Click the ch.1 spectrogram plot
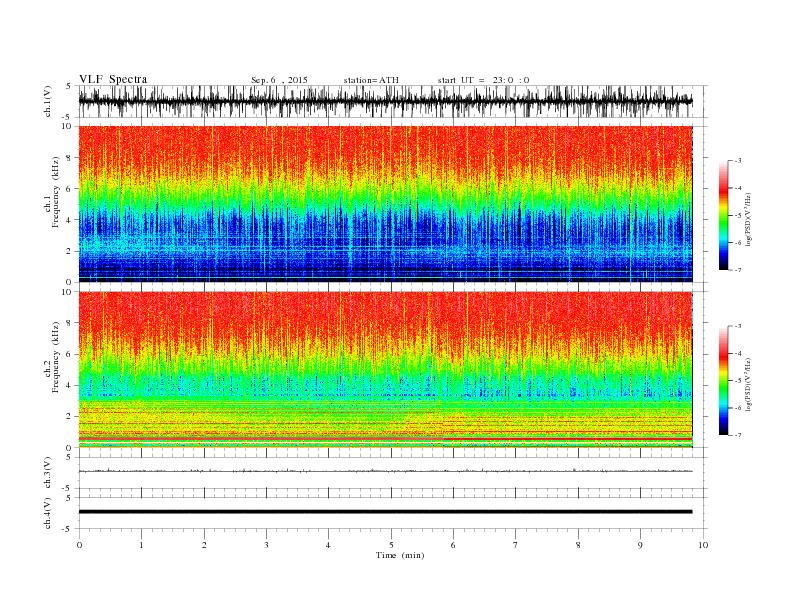The height and width of the screenshot is (612, 792). coord(385,204)
